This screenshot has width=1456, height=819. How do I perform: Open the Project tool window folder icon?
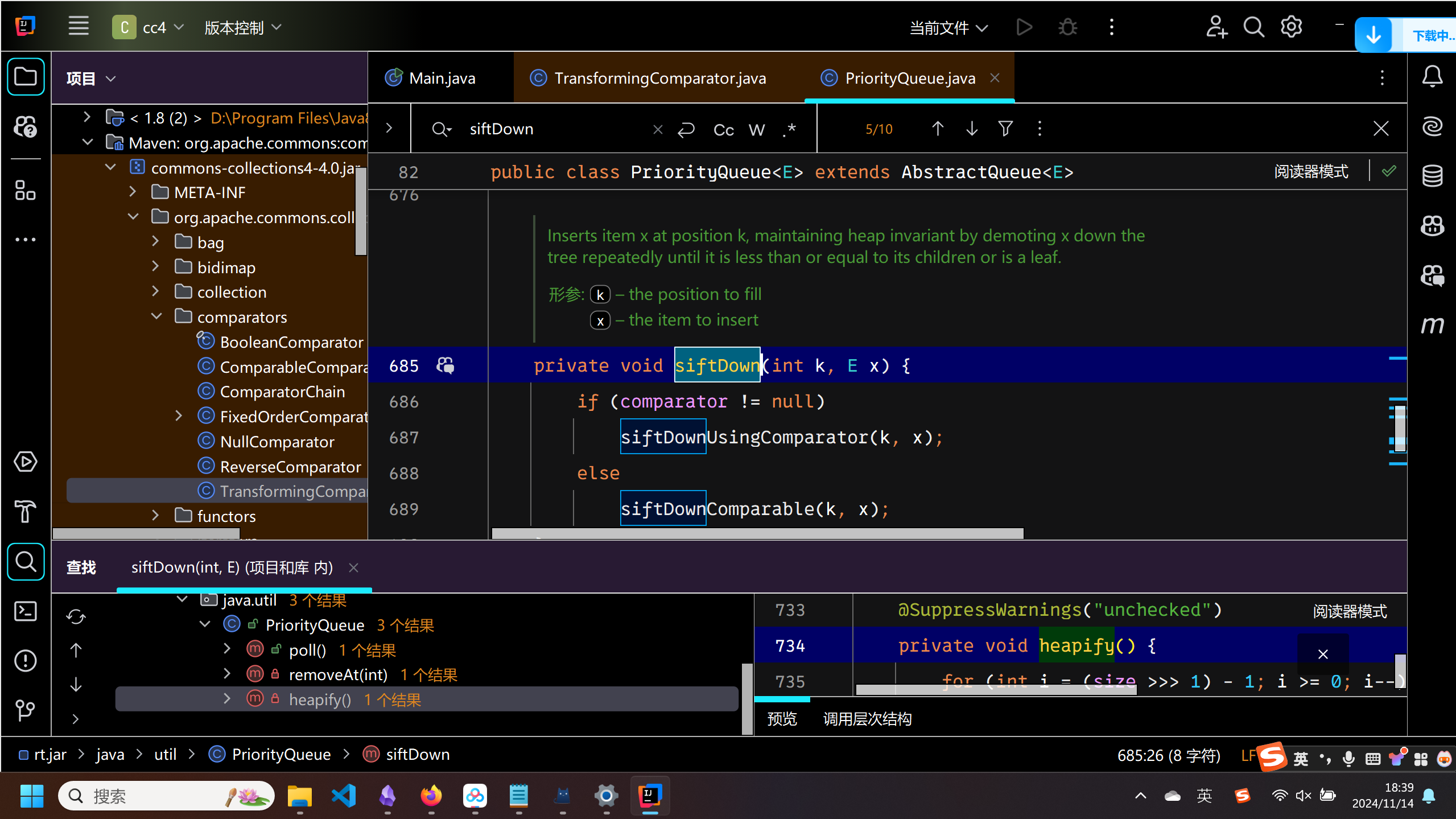pos(26,77)
